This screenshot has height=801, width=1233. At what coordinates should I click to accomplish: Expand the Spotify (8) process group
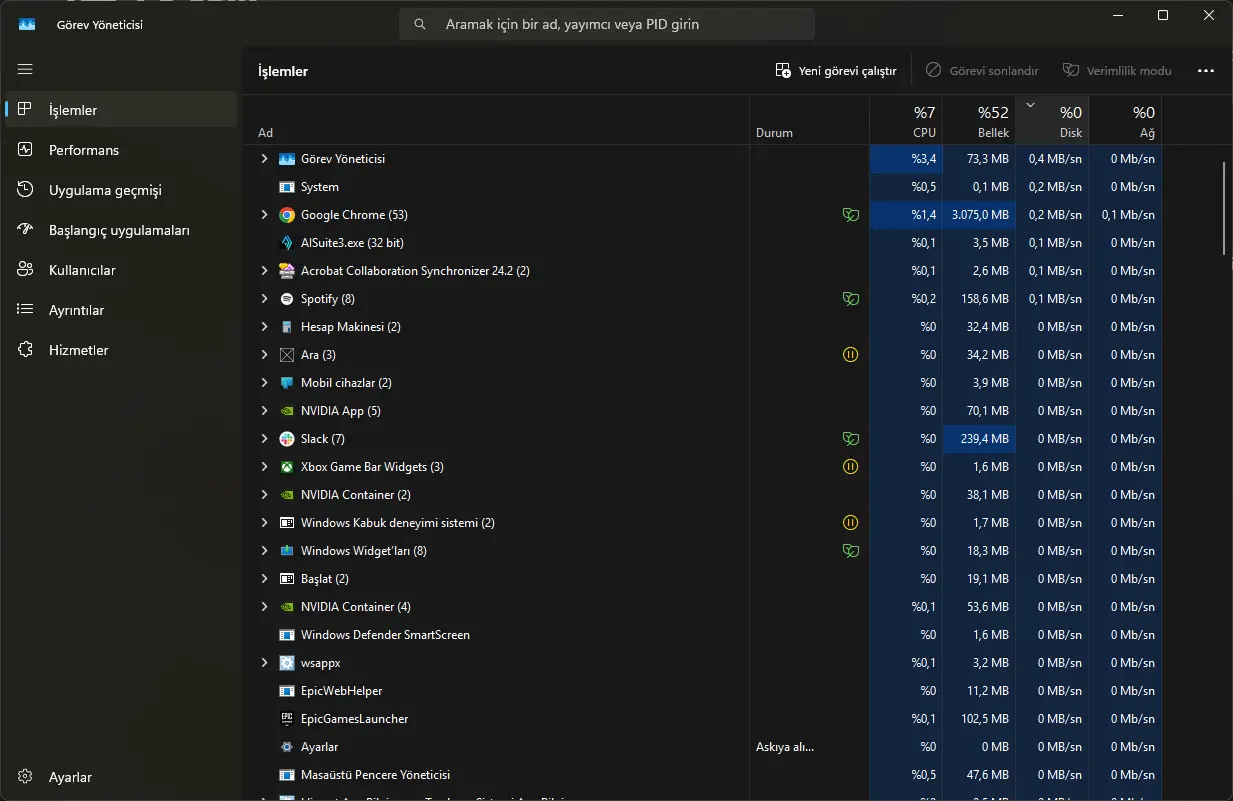tap(264, 299)
